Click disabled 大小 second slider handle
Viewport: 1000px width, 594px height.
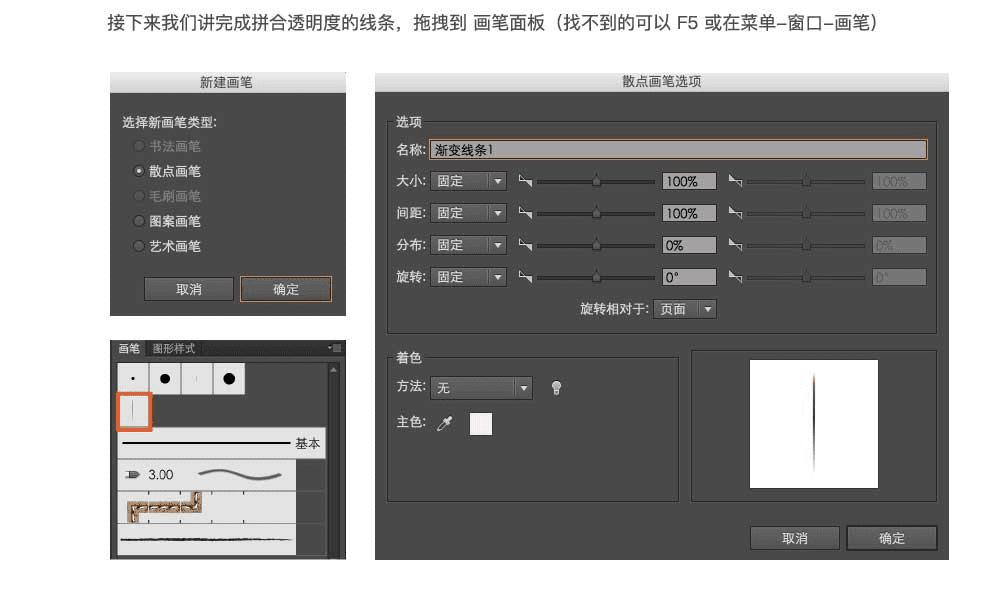(x=806, y=181)
